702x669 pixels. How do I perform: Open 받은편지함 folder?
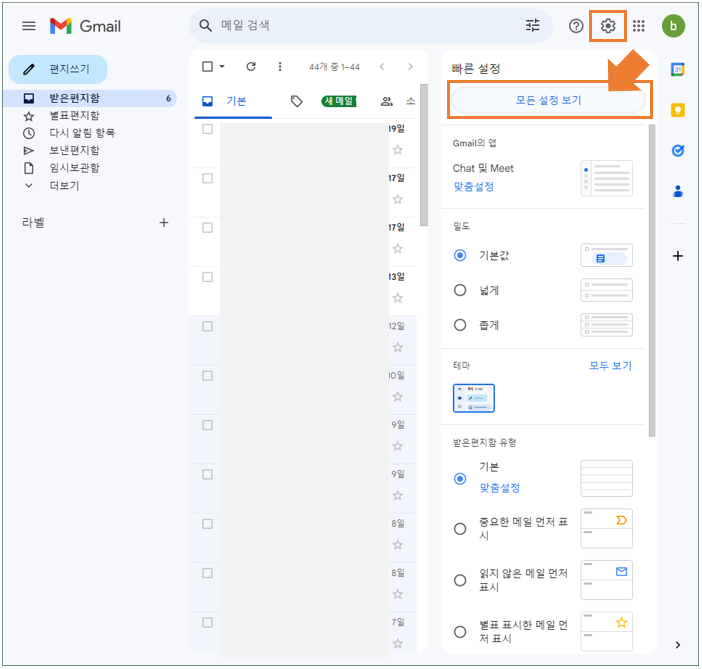click(x=92, y=98)
